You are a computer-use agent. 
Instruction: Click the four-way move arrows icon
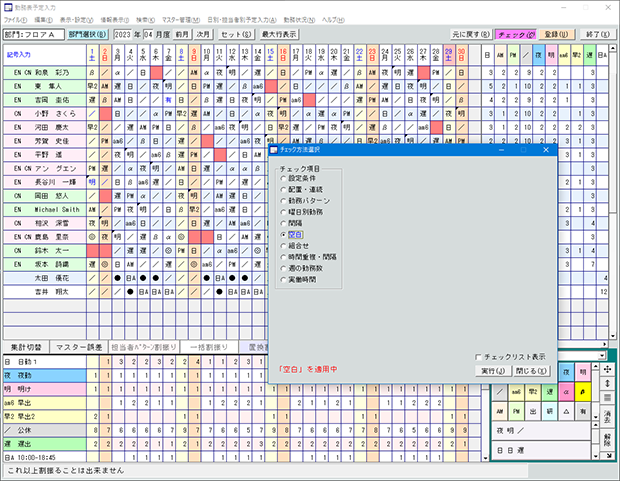coord(607,369)
